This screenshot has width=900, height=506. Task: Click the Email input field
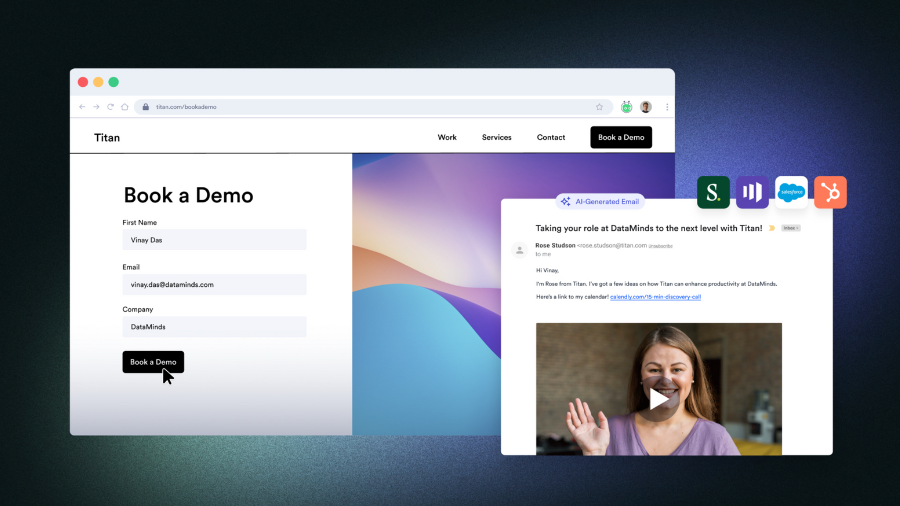[x=214, y=285]
